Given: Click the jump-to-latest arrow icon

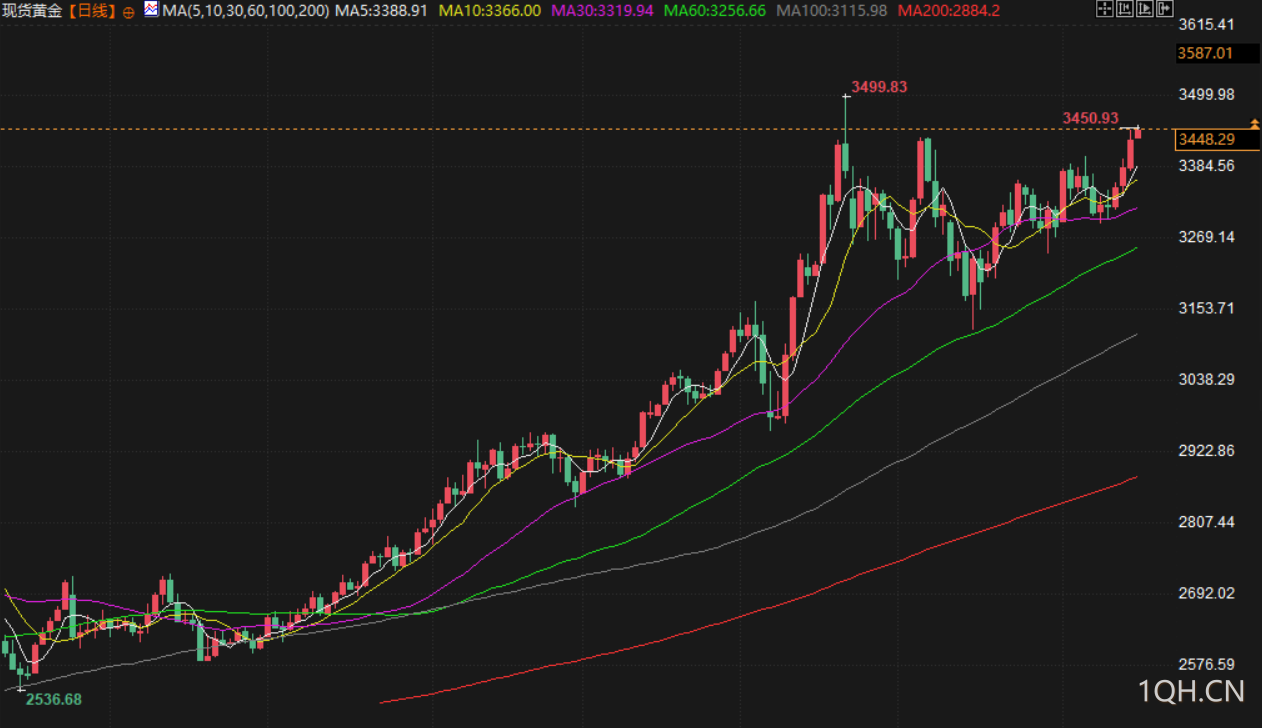Looking at the screenshot, I should [1165, 8].
